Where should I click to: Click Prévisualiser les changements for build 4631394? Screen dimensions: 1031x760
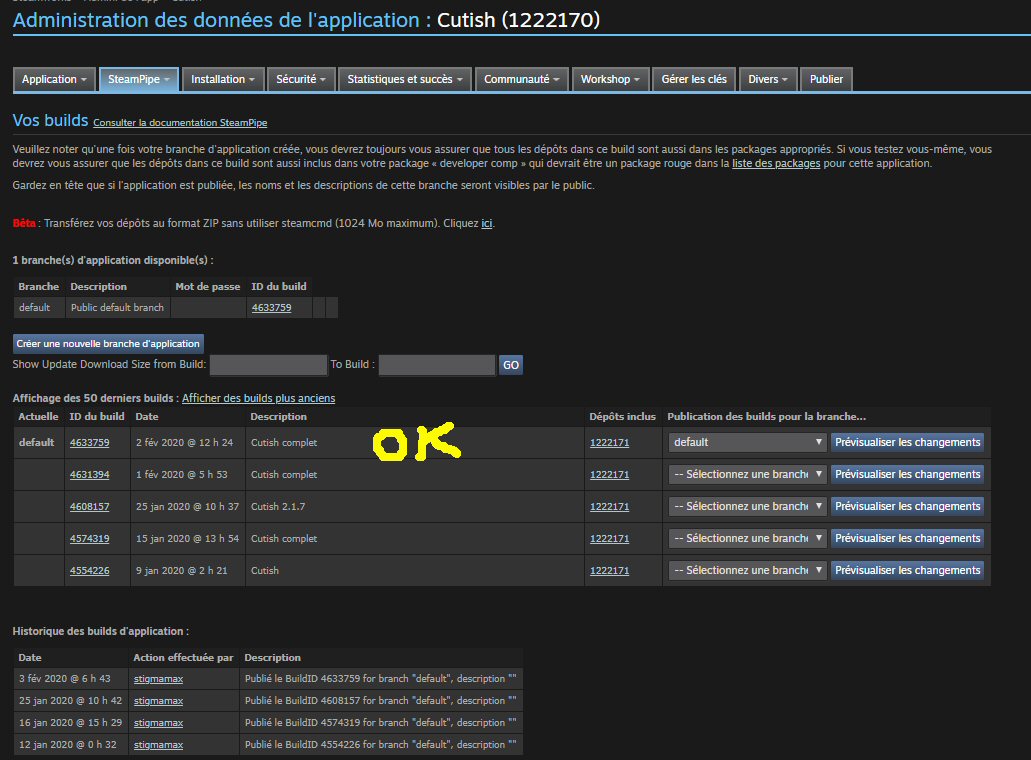coord(907,474)
